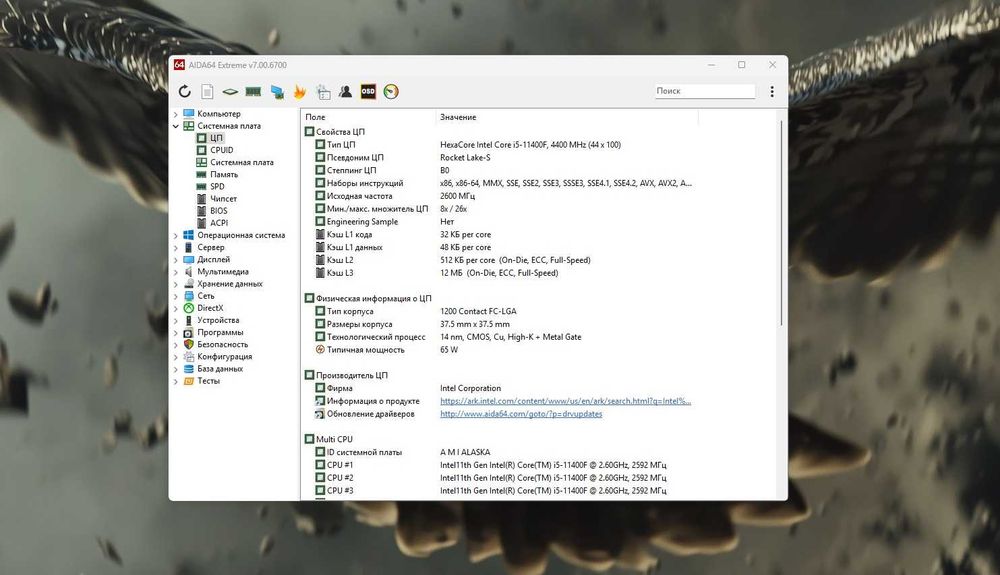Select the Программы tree label
1000x575 pixels.
tap(220, 332)
